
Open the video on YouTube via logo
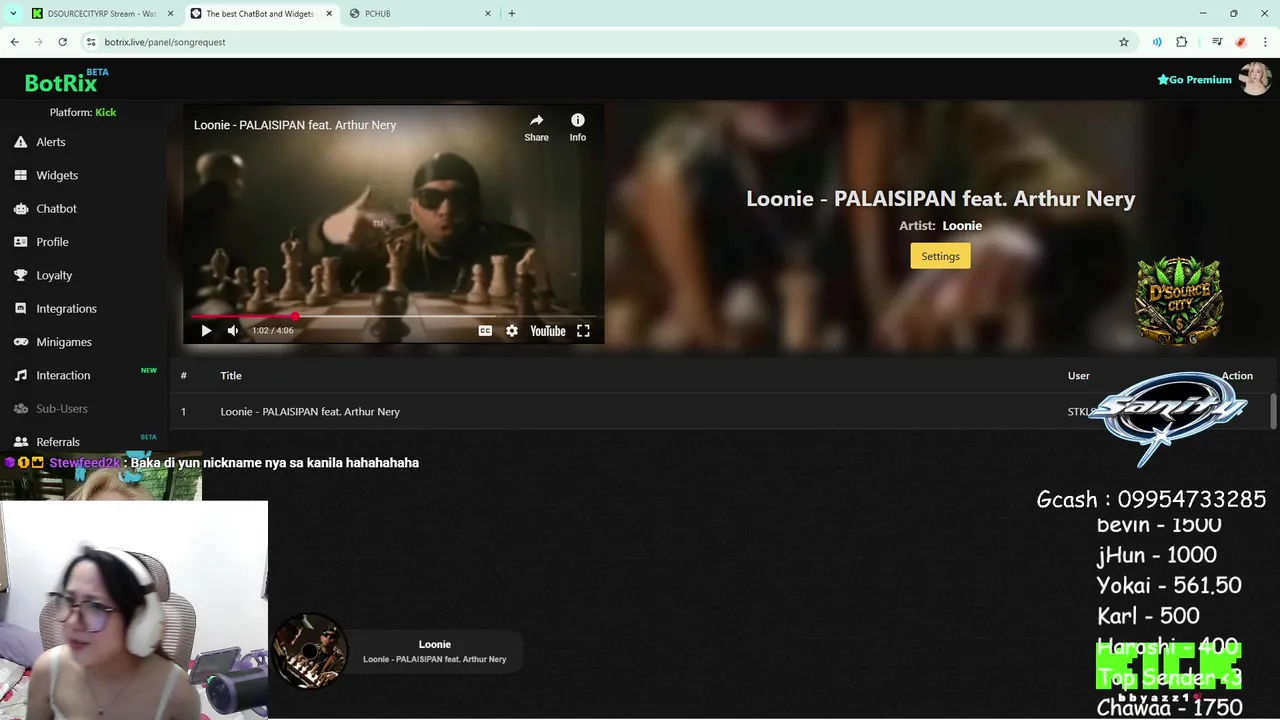point(547,331)
